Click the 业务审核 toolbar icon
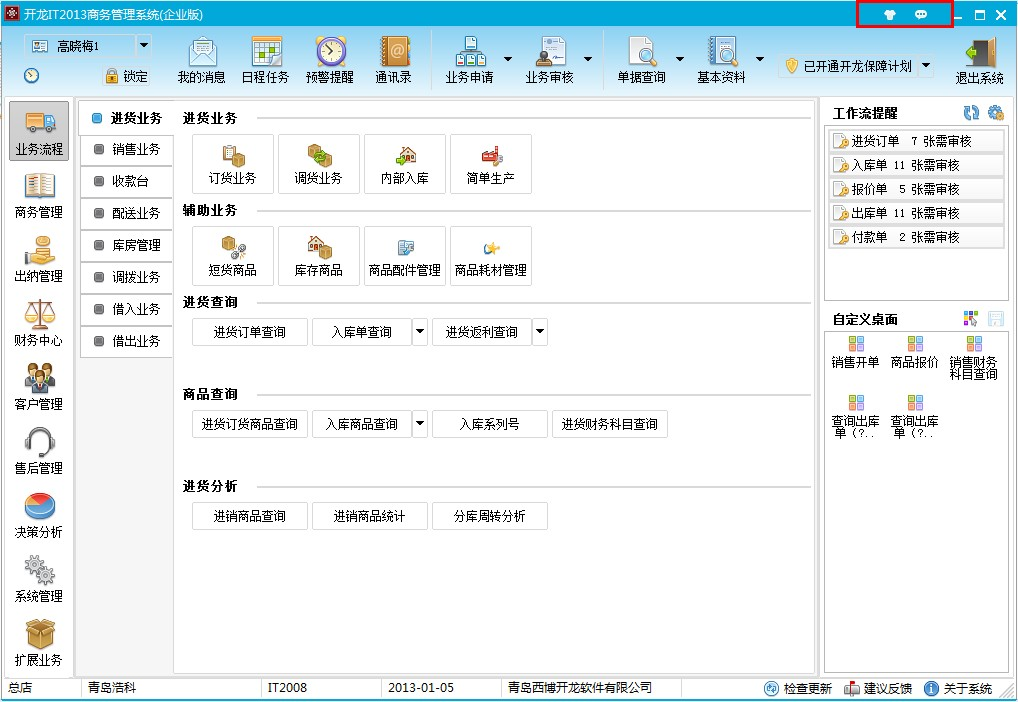The height and width of the screenshot is (702, 1018). click(549, 60)
